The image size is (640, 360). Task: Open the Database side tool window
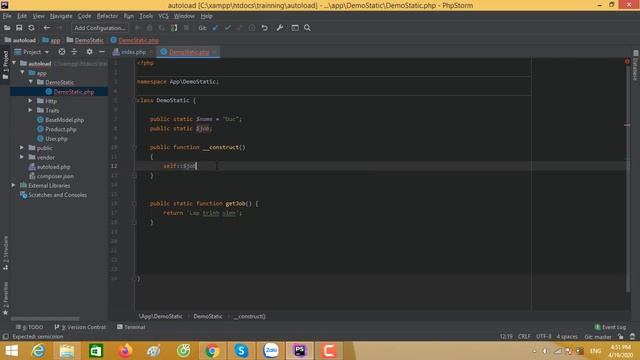(636, 66)
